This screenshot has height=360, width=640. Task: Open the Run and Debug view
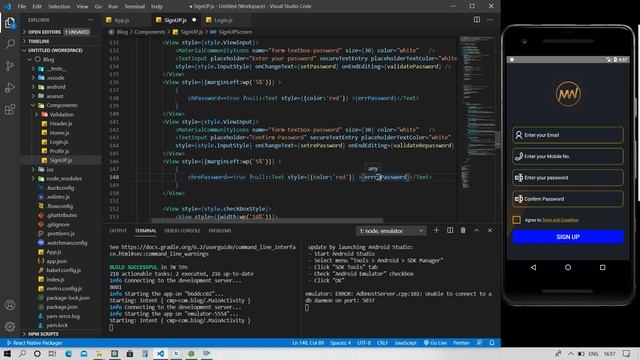click(x=10, y=87)
